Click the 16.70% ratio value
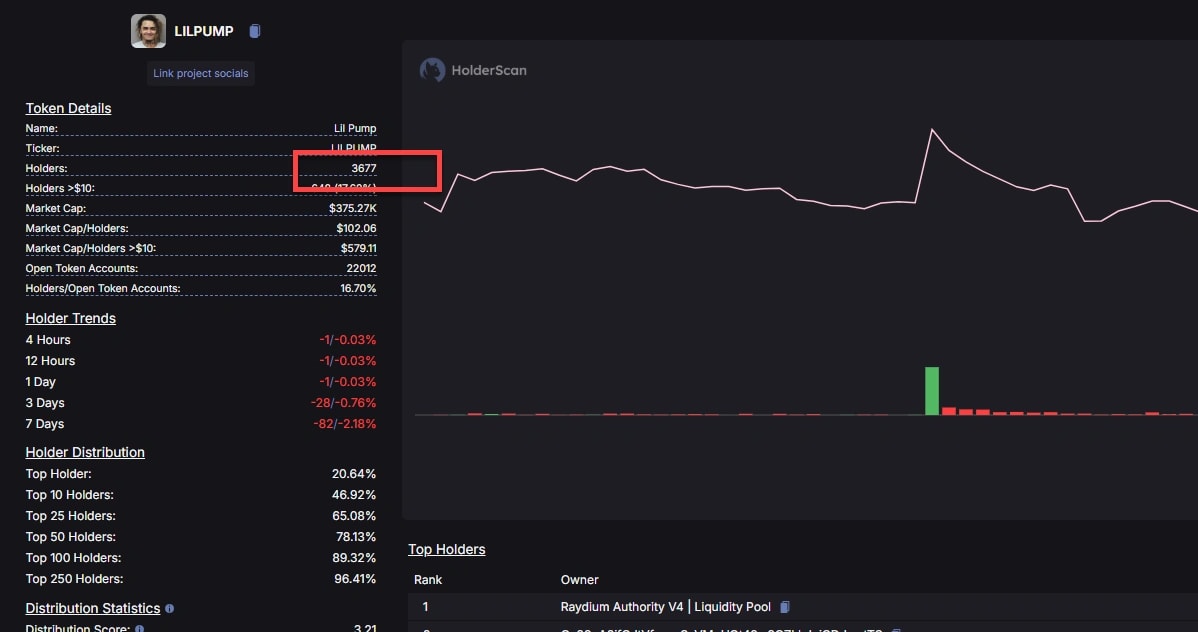The image size is (1198, 632). click(358, 288)
